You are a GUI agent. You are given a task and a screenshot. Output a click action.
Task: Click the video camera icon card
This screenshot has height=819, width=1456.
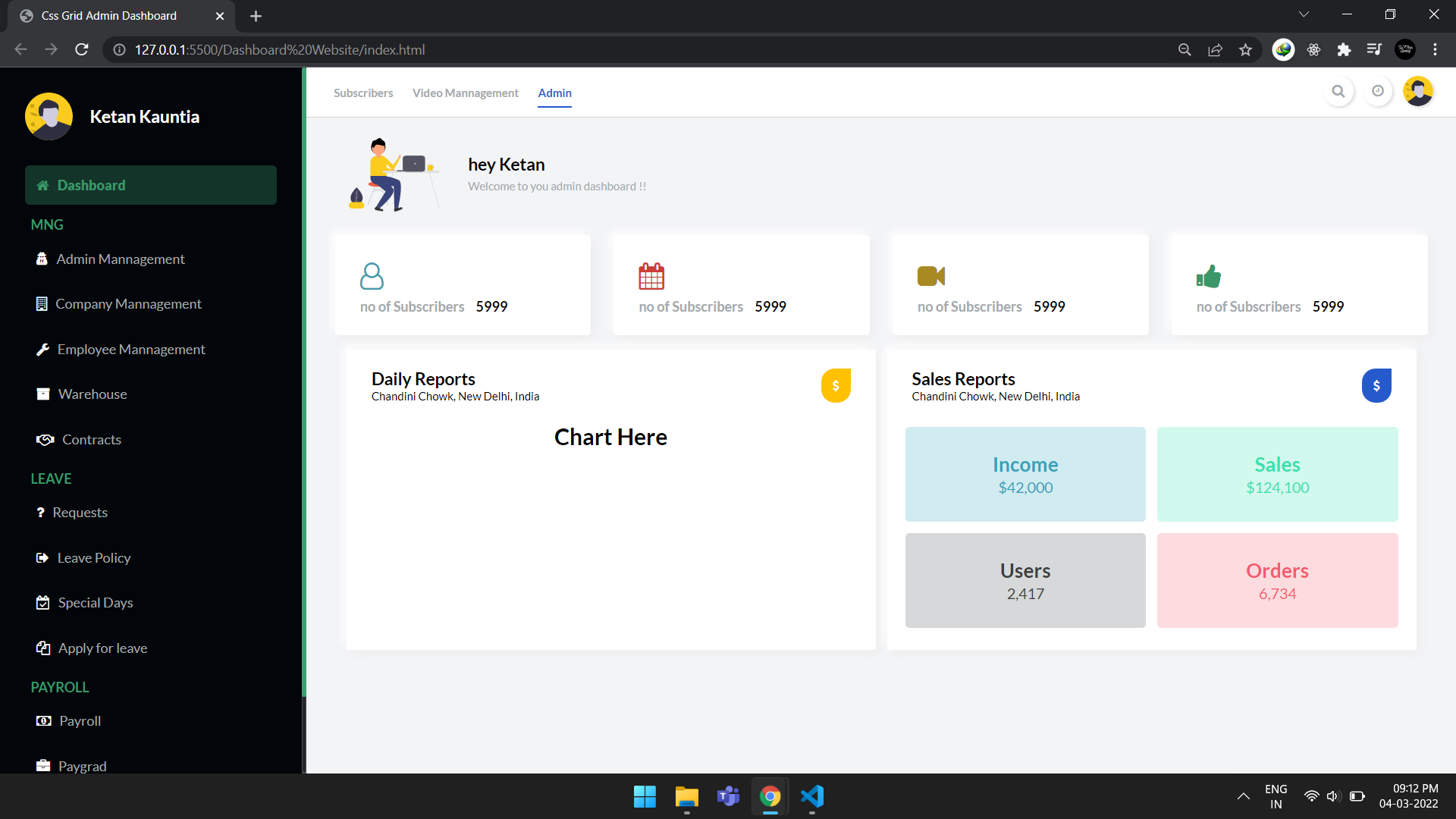[x=930, y=276]
